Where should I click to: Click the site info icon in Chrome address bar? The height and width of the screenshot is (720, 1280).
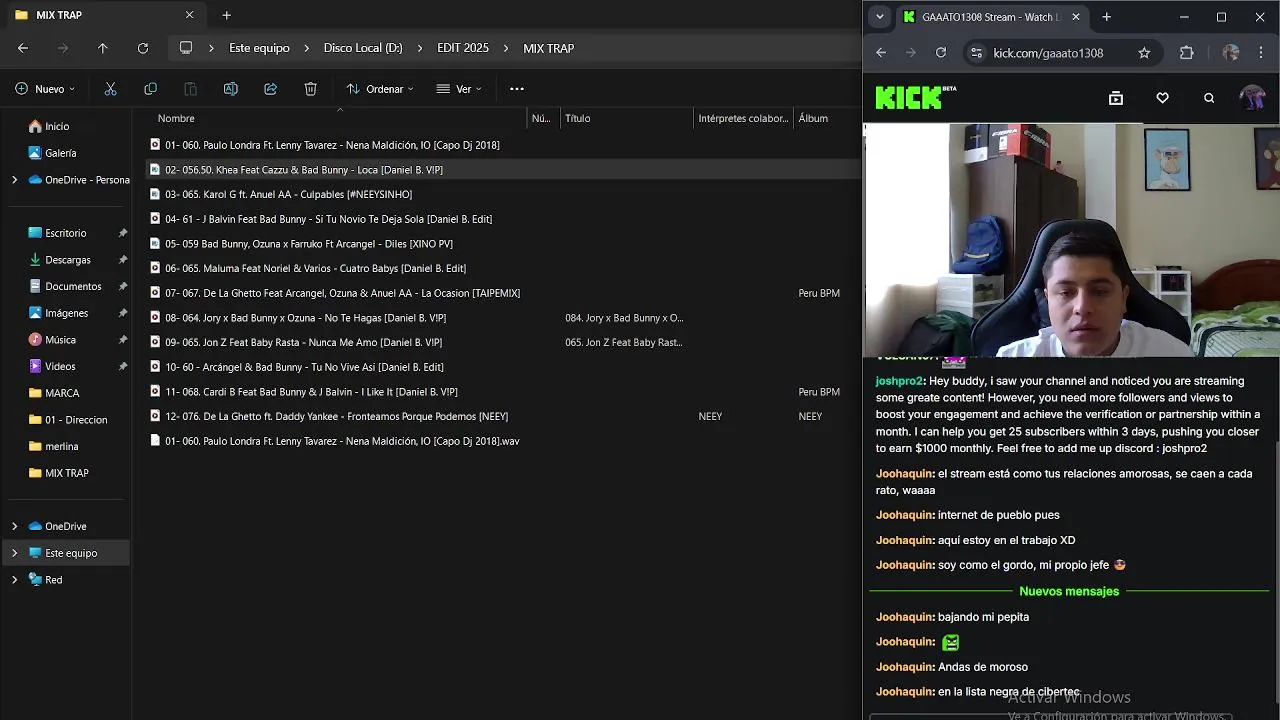pyautogui.click(x=976, y=53)
